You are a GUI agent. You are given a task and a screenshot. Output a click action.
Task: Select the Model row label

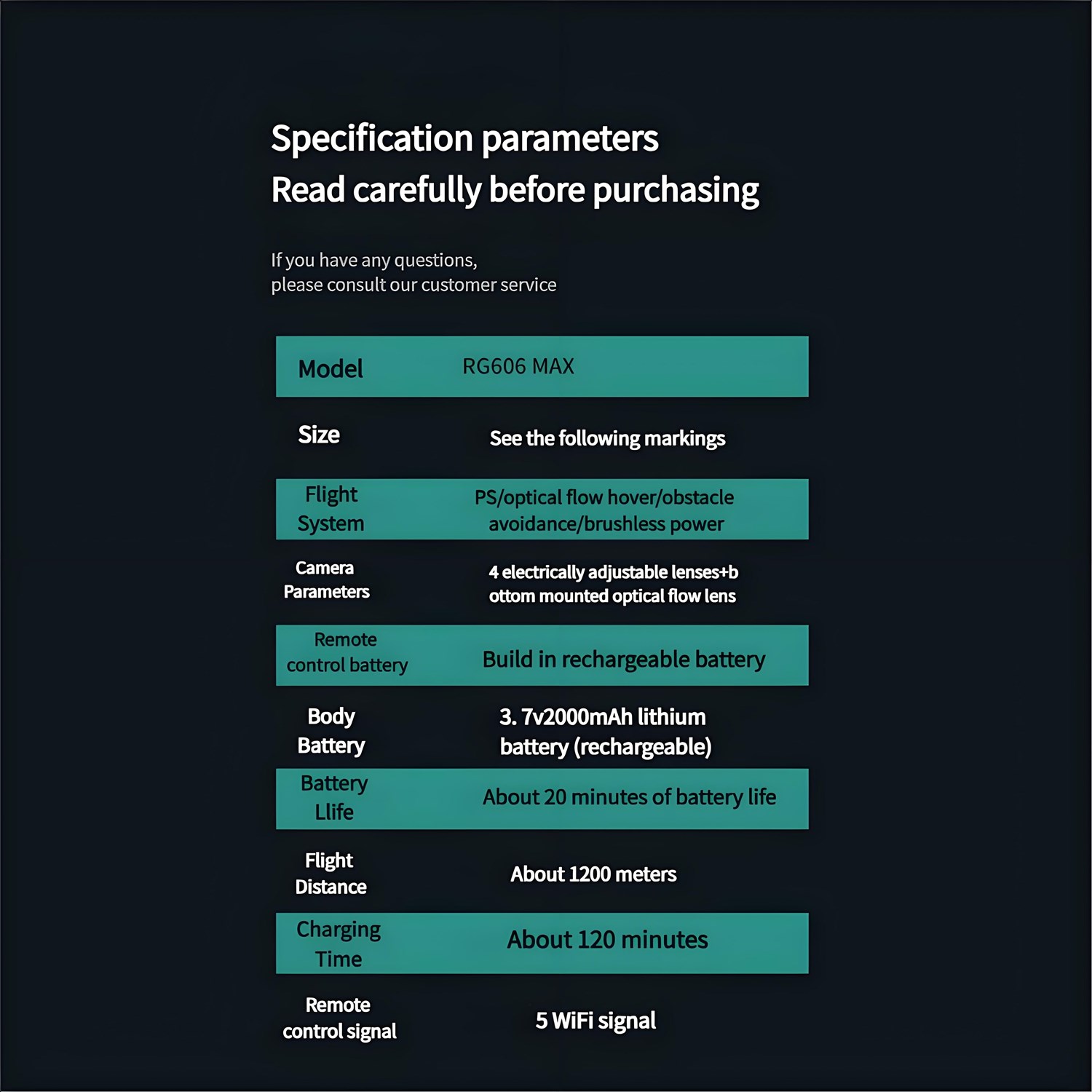pyautogui.click(x=331, y=368)
